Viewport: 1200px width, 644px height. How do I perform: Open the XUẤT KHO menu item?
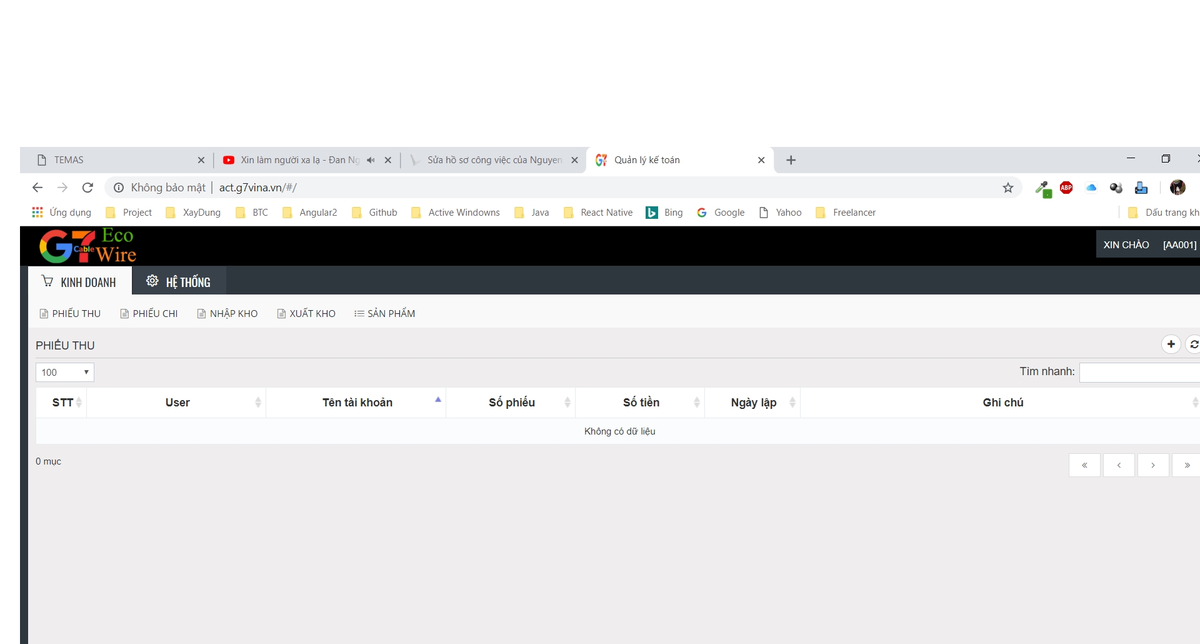306,314
